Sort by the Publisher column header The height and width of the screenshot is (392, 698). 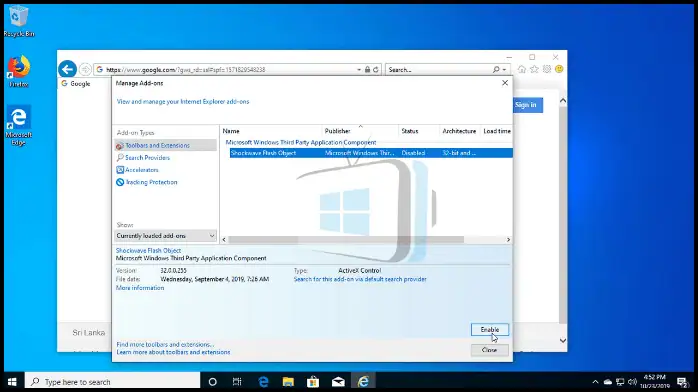(360, 131)
